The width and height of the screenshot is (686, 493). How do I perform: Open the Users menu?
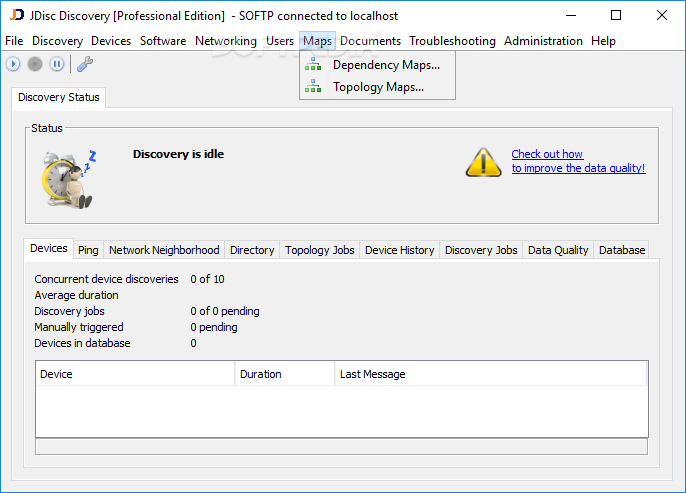pos(280,41)
